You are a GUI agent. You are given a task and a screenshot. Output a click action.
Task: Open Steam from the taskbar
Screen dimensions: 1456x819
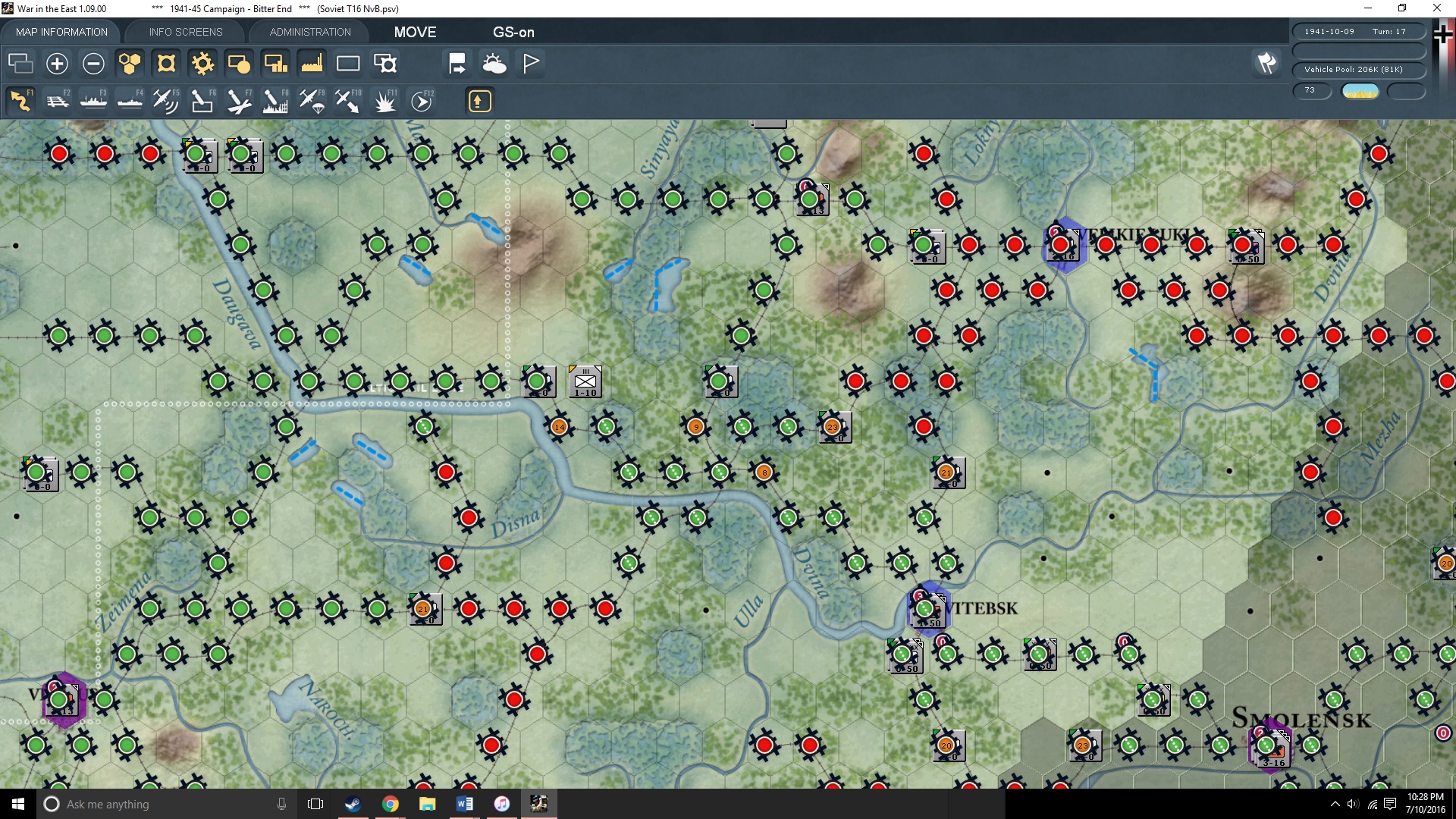(353, 804)
